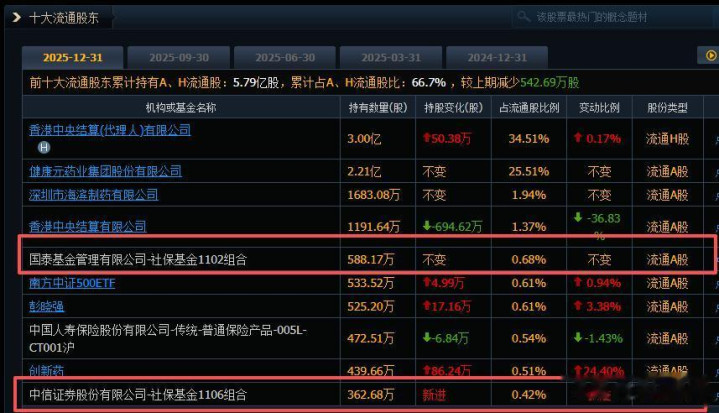This screenshot has height=413, width=719.
Task: Click change ratio 3.38%
Action: pos(598,306)
